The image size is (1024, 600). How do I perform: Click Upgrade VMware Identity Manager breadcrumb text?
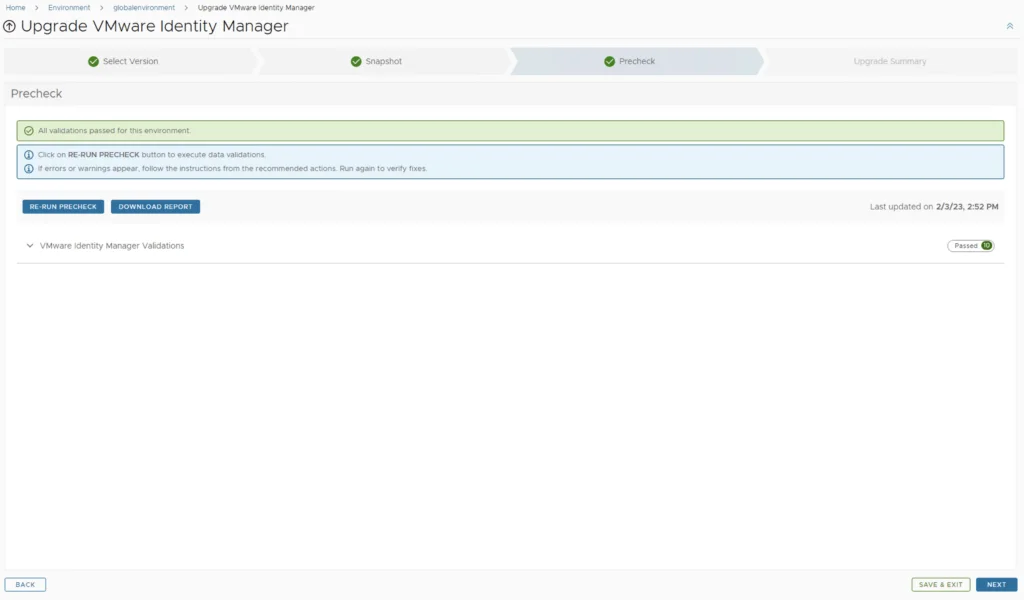[256, 8]
